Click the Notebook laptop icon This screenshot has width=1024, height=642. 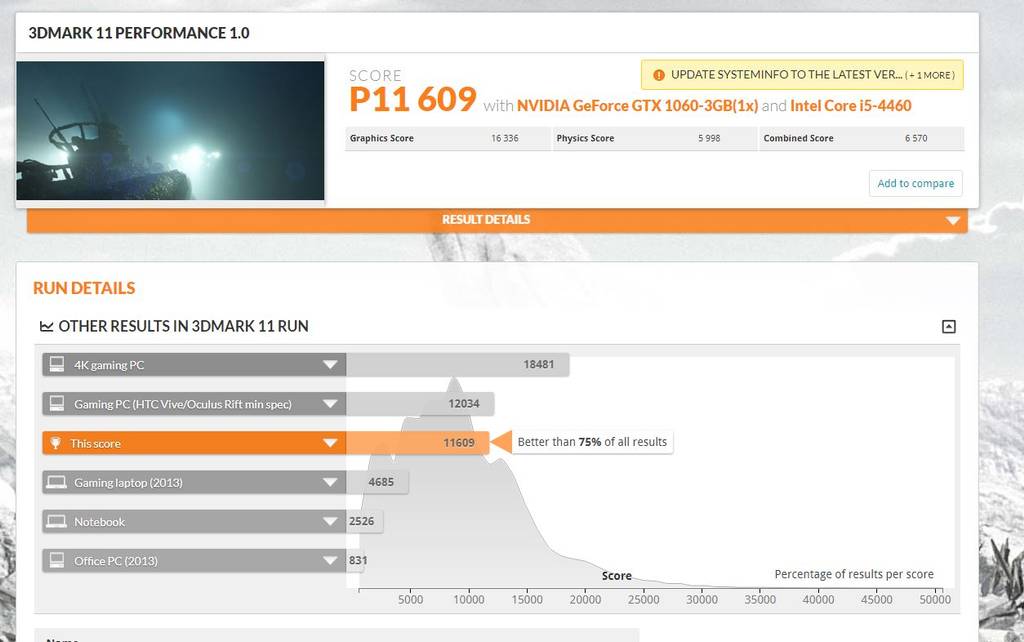pyautogui.click(x=57, y=522)
